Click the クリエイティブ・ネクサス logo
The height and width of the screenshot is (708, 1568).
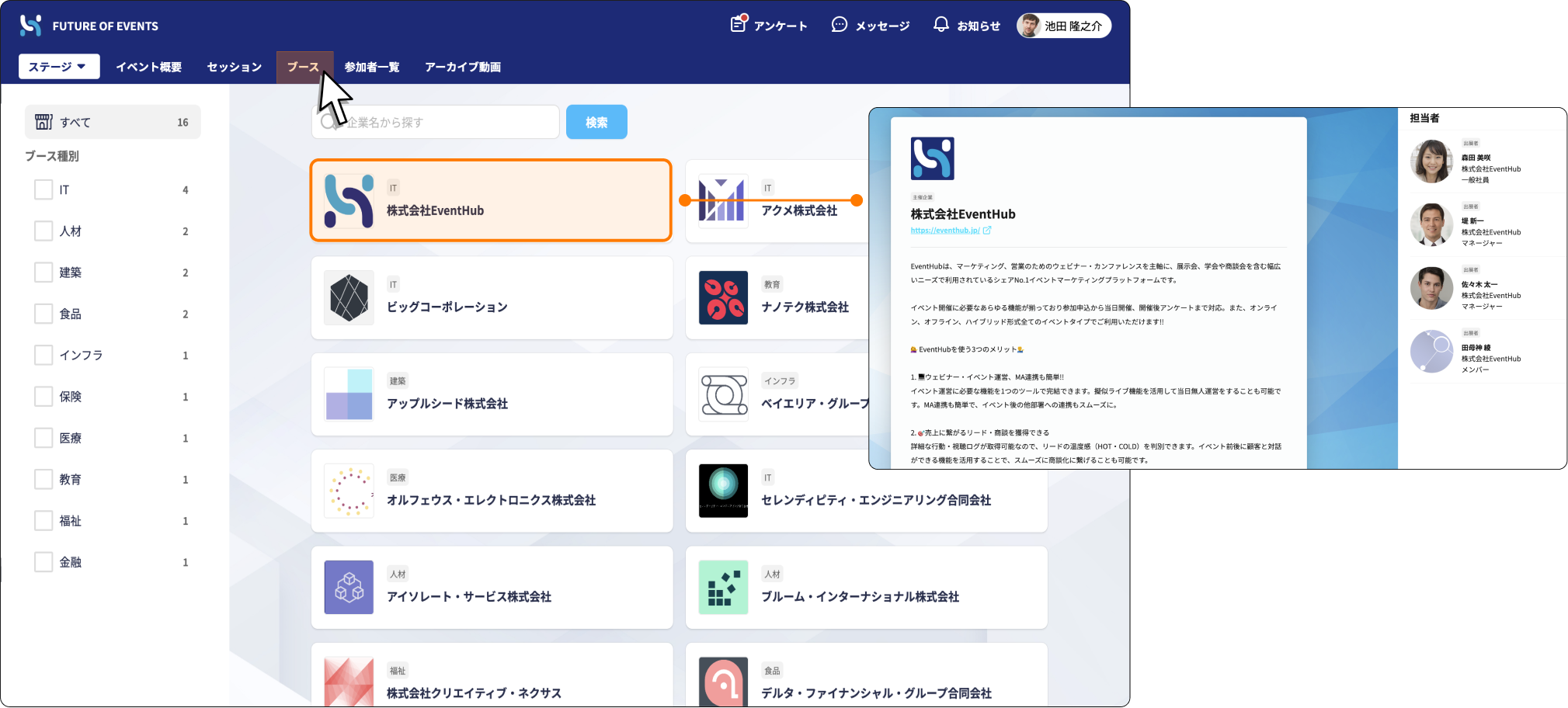point(349,682)
